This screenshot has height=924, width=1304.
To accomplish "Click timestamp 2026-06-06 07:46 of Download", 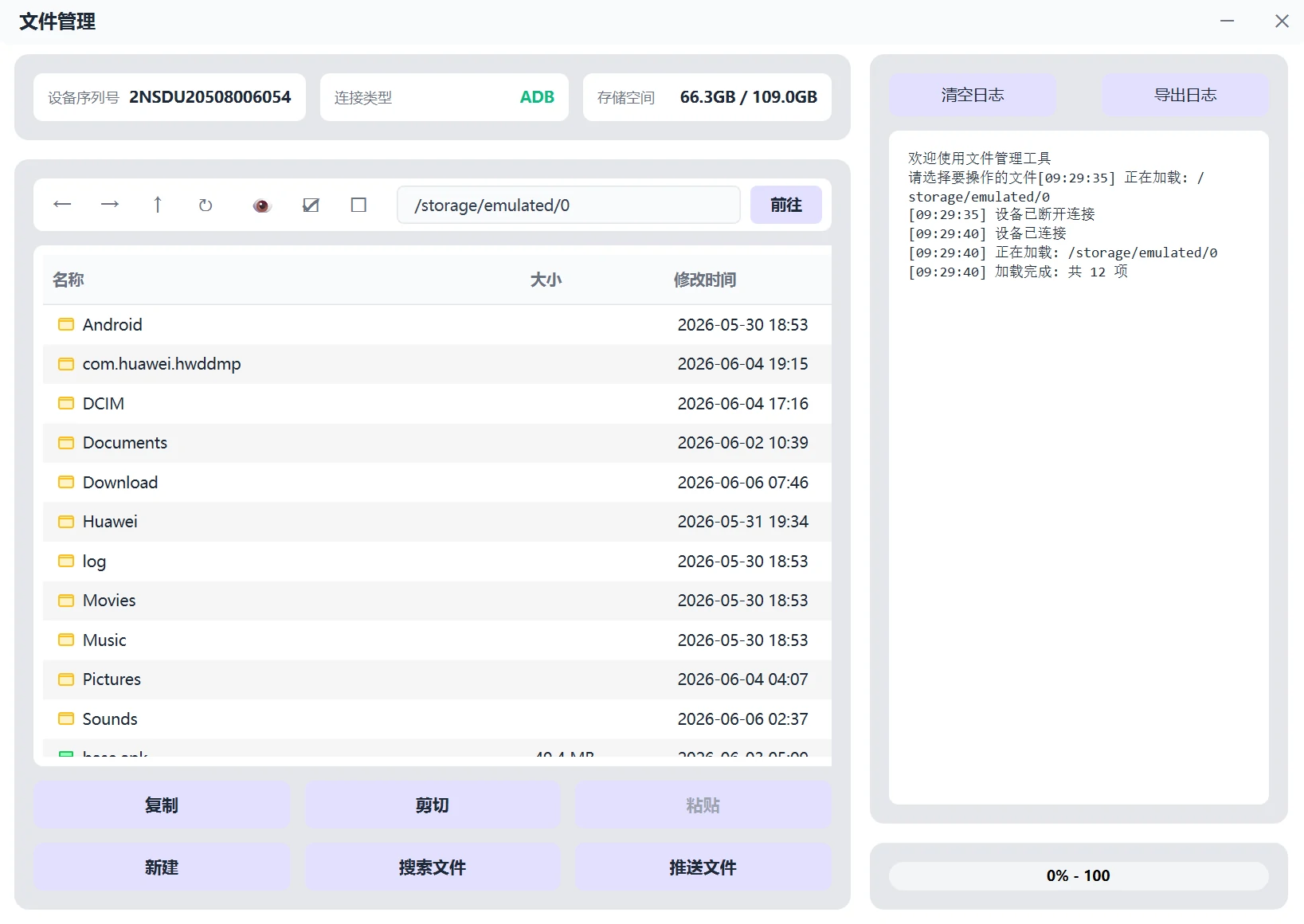I will pos(742,483).
